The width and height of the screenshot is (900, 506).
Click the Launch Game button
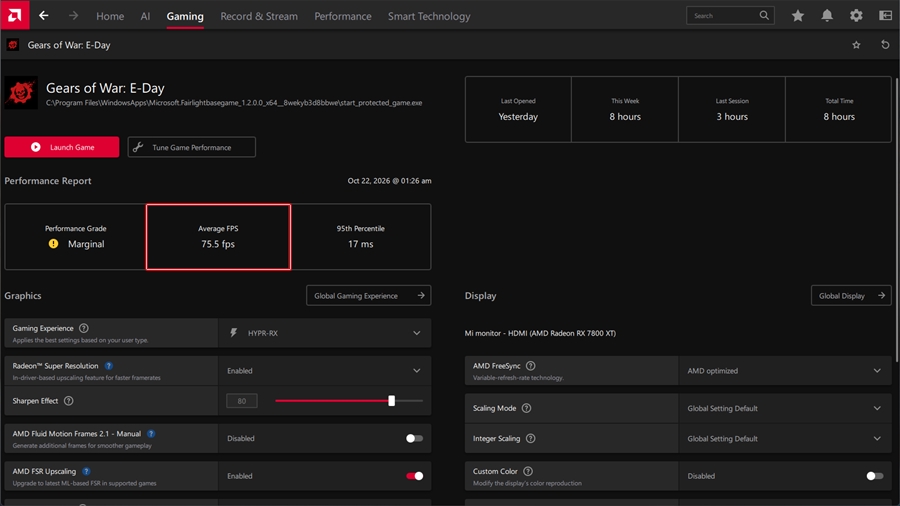[x=62, y=147]
